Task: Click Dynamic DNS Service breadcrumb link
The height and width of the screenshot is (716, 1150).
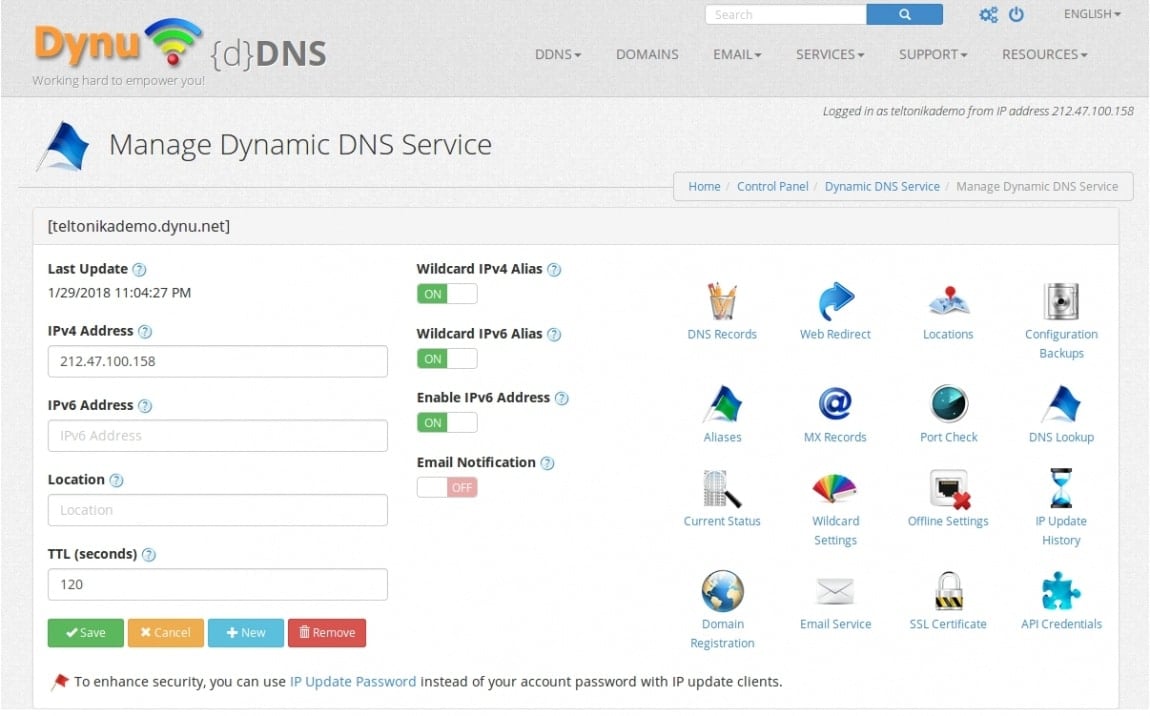Action: [x=882, y=186]
